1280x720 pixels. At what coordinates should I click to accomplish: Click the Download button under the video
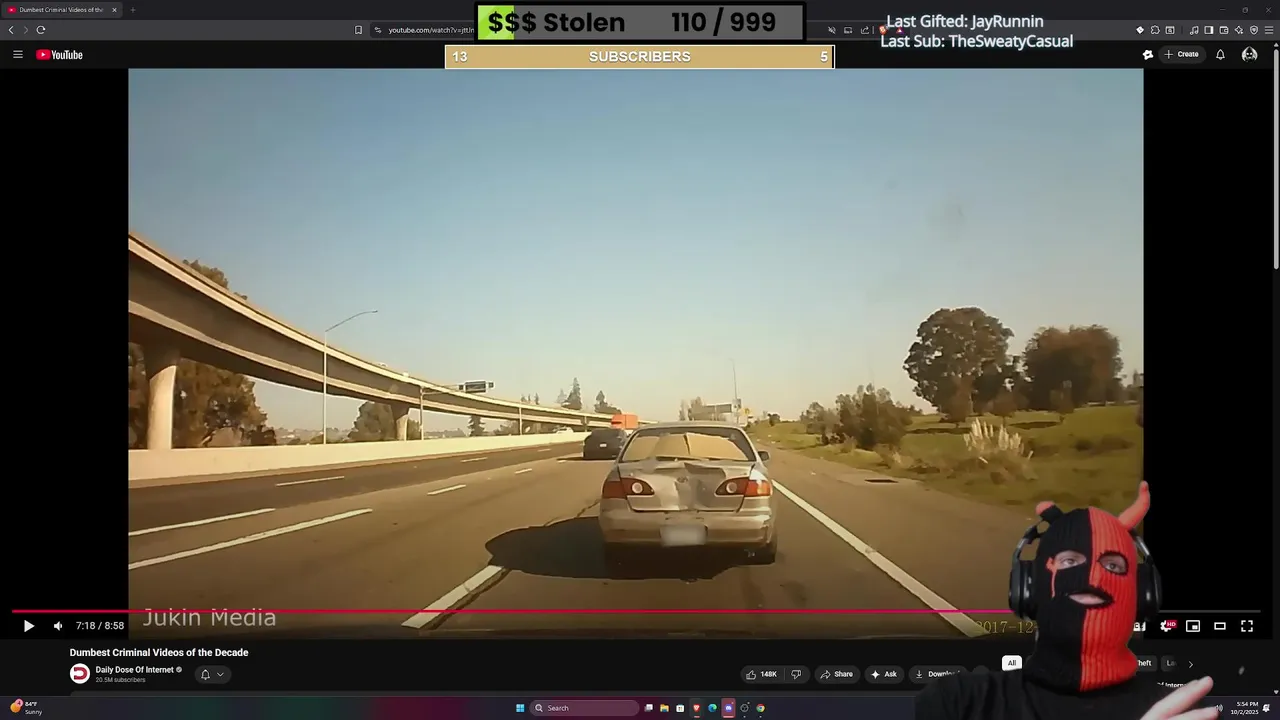coord(938,674)
